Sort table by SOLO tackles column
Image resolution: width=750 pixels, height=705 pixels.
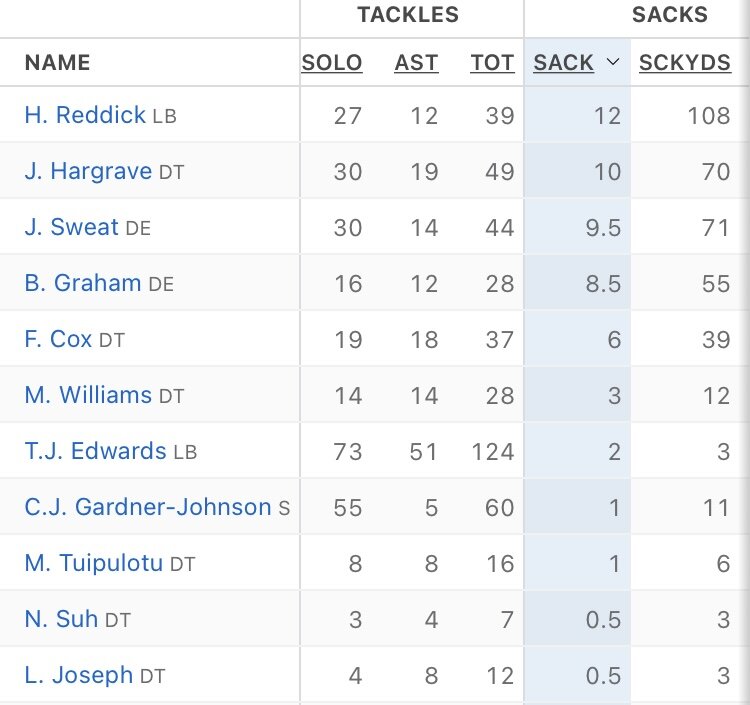tap(332, 63)
